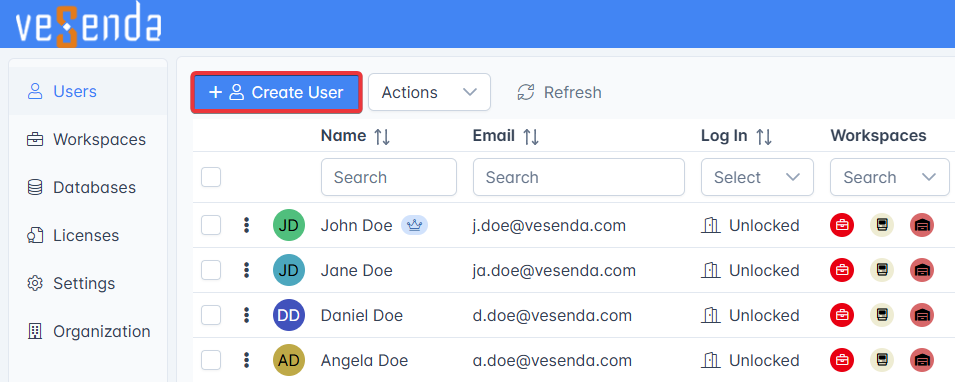The image size is (955, 382).
Task: Open the Actions dropdown
Action: coord(429,92)
